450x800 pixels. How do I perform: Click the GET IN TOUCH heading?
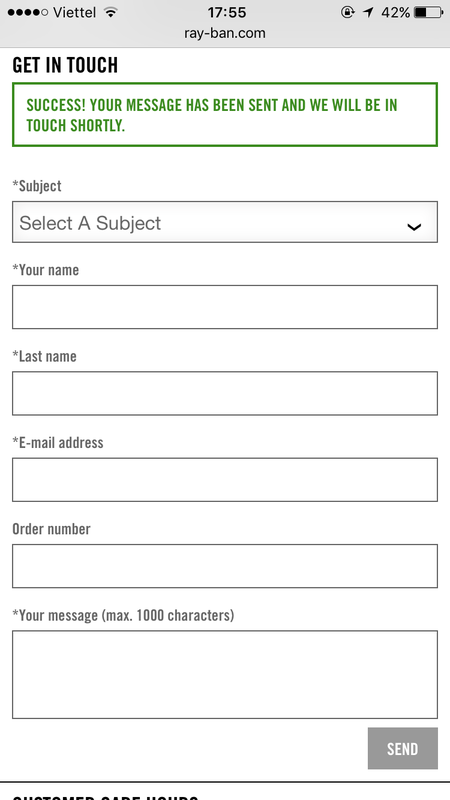65,65
